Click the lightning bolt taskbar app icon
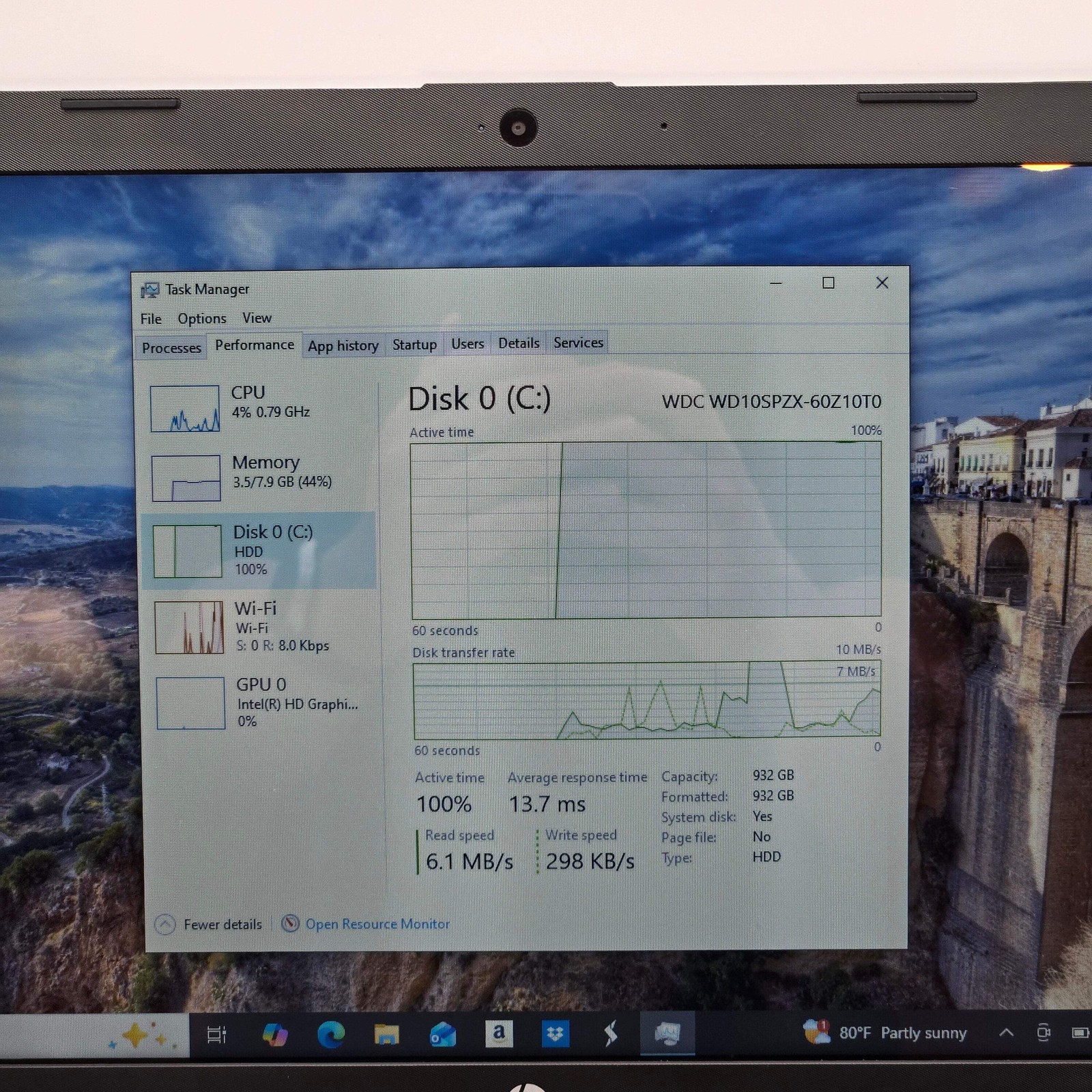This screenshot has width=1092, height=1092. (611, 1034)
